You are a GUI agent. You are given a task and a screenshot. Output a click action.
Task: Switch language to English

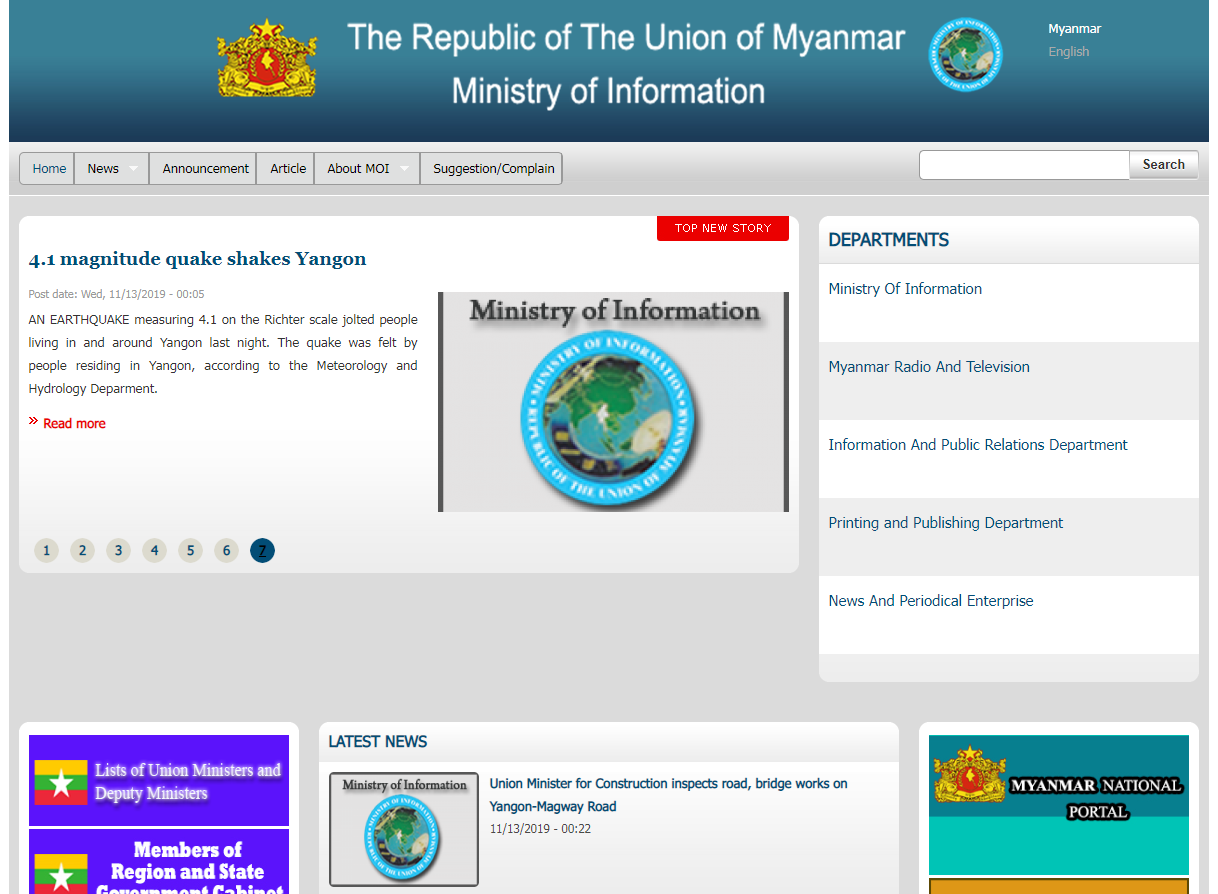coord(1069,52)
